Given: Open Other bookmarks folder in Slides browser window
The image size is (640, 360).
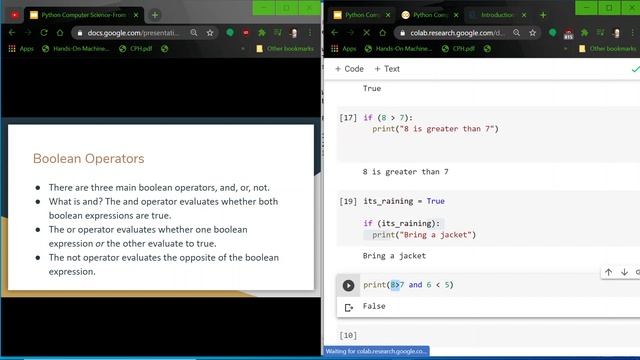Looking at the screenshot, I should click(x=285, y=49).
